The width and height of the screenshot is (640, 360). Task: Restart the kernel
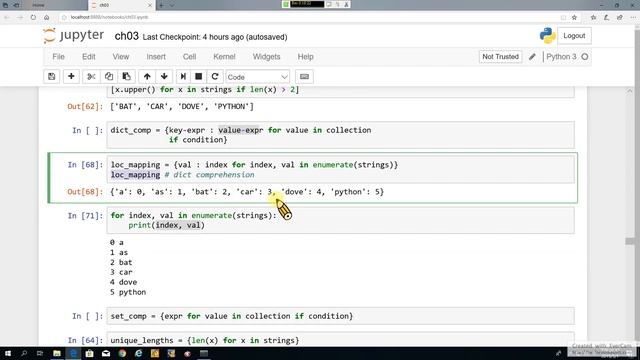pyautogui.click(x=215, y=77)
